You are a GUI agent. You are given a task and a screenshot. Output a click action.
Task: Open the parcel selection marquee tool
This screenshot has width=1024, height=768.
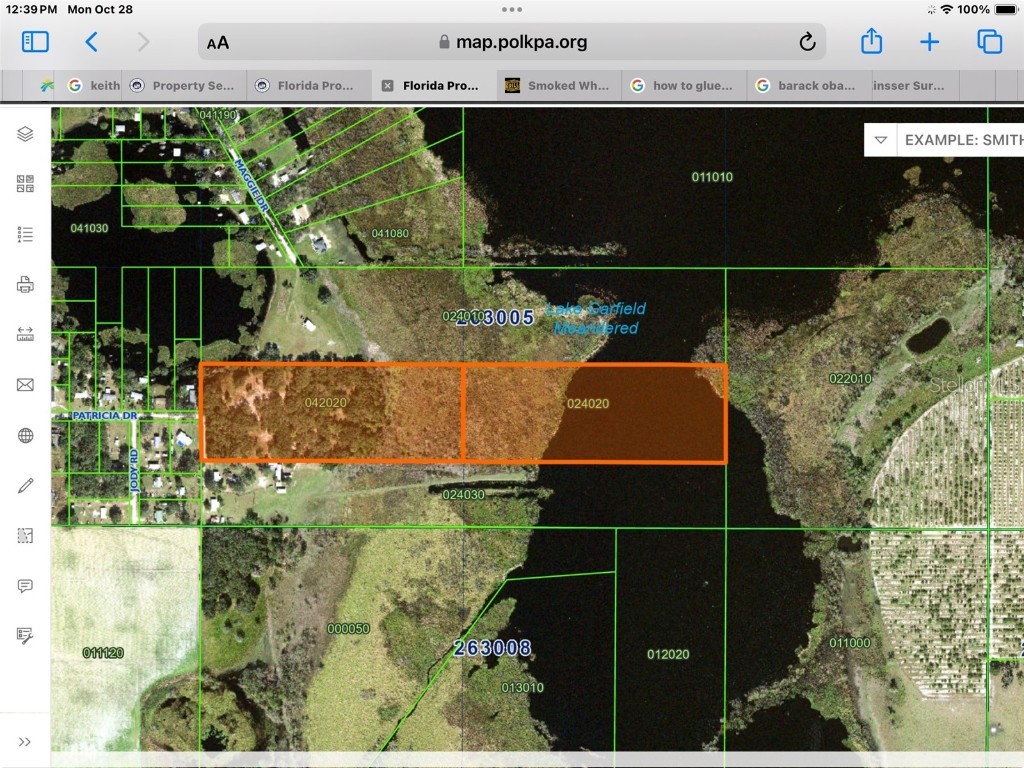(x=25, y=536)
